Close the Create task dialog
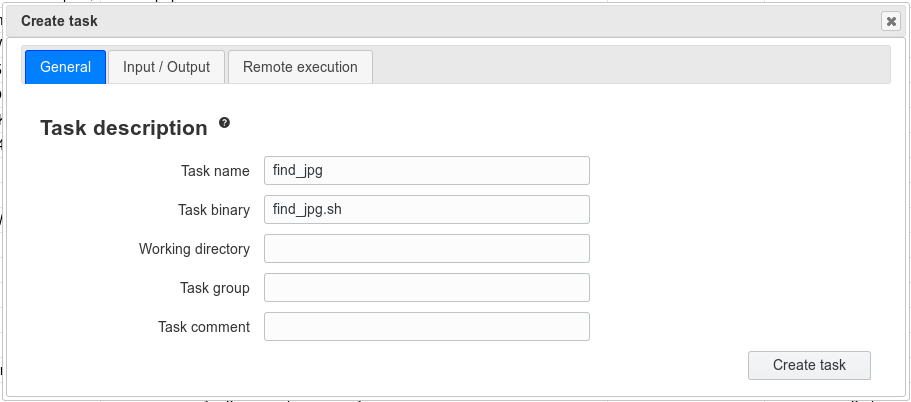 [x=891, y=21]
